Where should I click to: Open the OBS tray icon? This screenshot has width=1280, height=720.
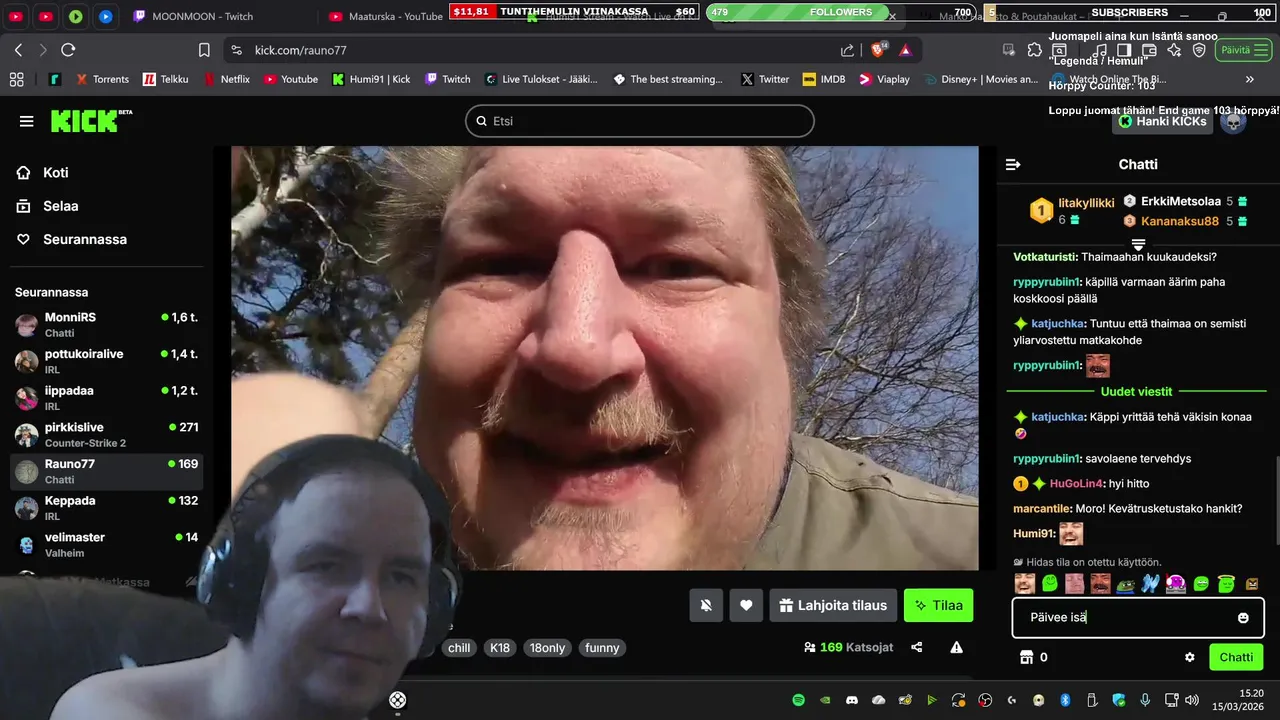coord(985,700)
